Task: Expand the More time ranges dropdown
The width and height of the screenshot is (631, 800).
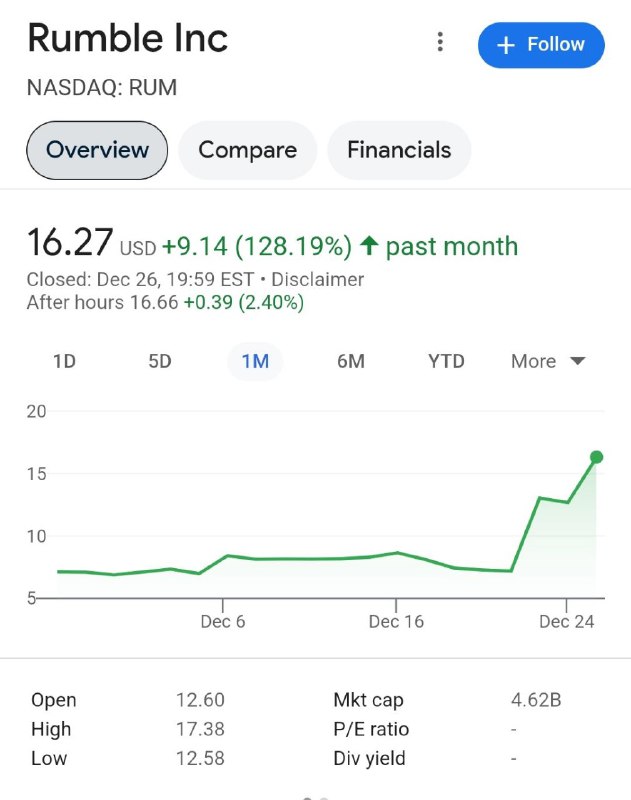Action: [x=548, y=361]
